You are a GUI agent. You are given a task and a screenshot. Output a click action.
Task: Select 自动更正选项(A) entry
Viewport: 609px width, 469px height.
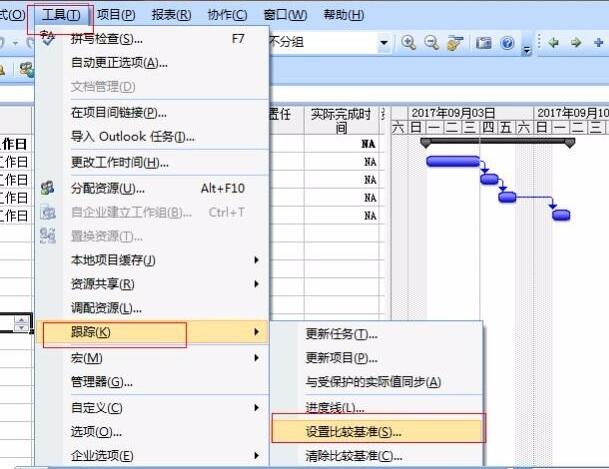pyautogui.click(x=152, y=63)
